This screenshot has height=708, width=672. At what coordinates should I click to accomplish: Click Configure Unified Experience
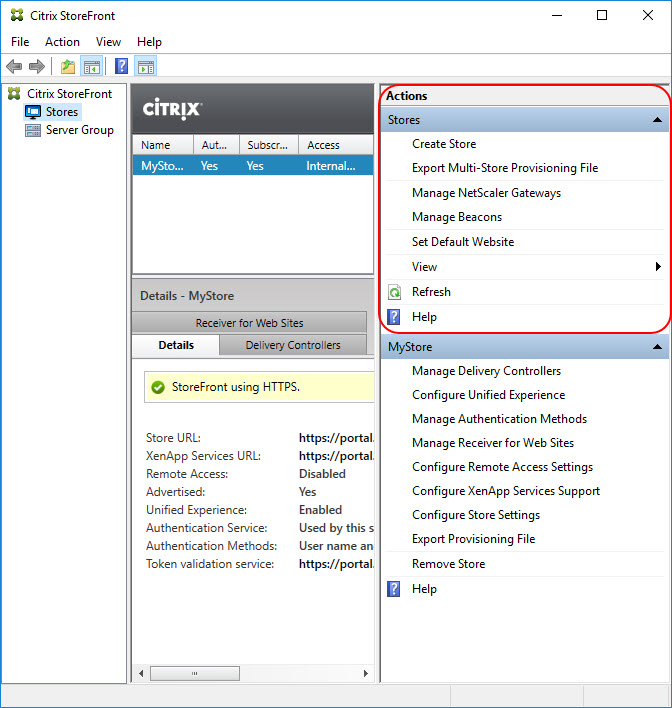(488, 395)
